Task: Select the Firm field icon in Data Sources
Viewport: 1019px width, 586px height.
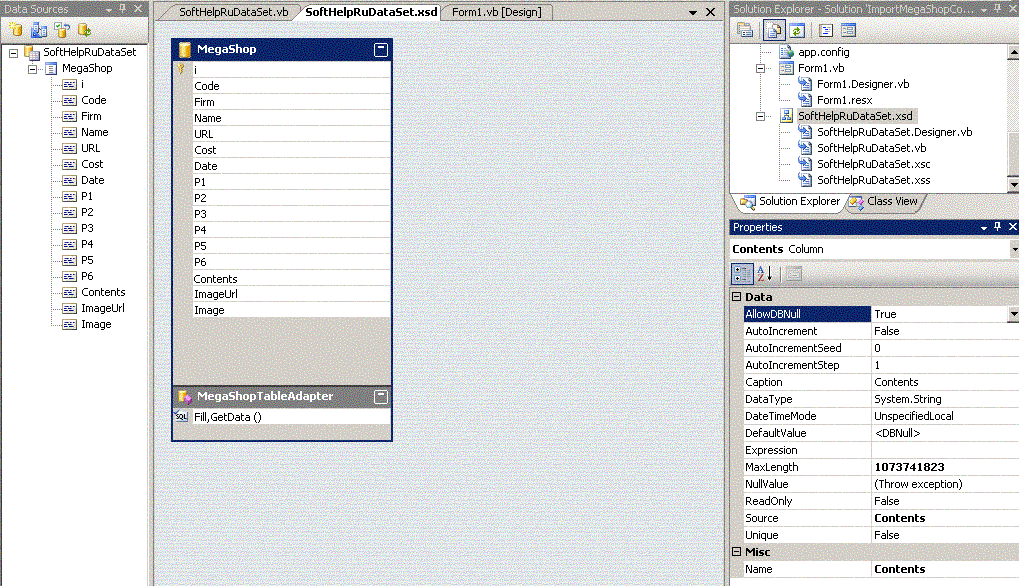Action: coord(70,116)
